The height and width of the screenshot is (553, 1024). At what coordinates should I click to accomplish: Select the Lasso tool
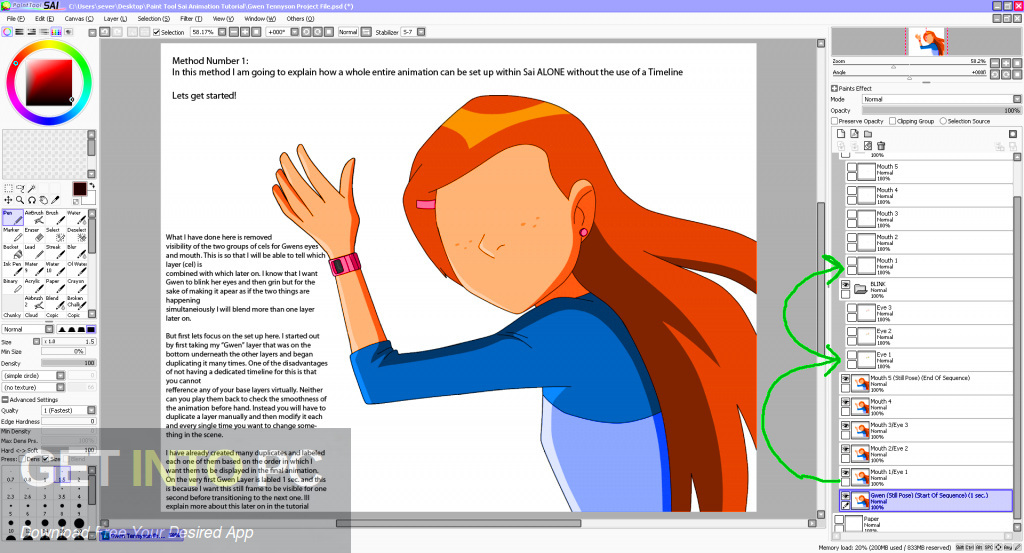click(x=20, y=189)
